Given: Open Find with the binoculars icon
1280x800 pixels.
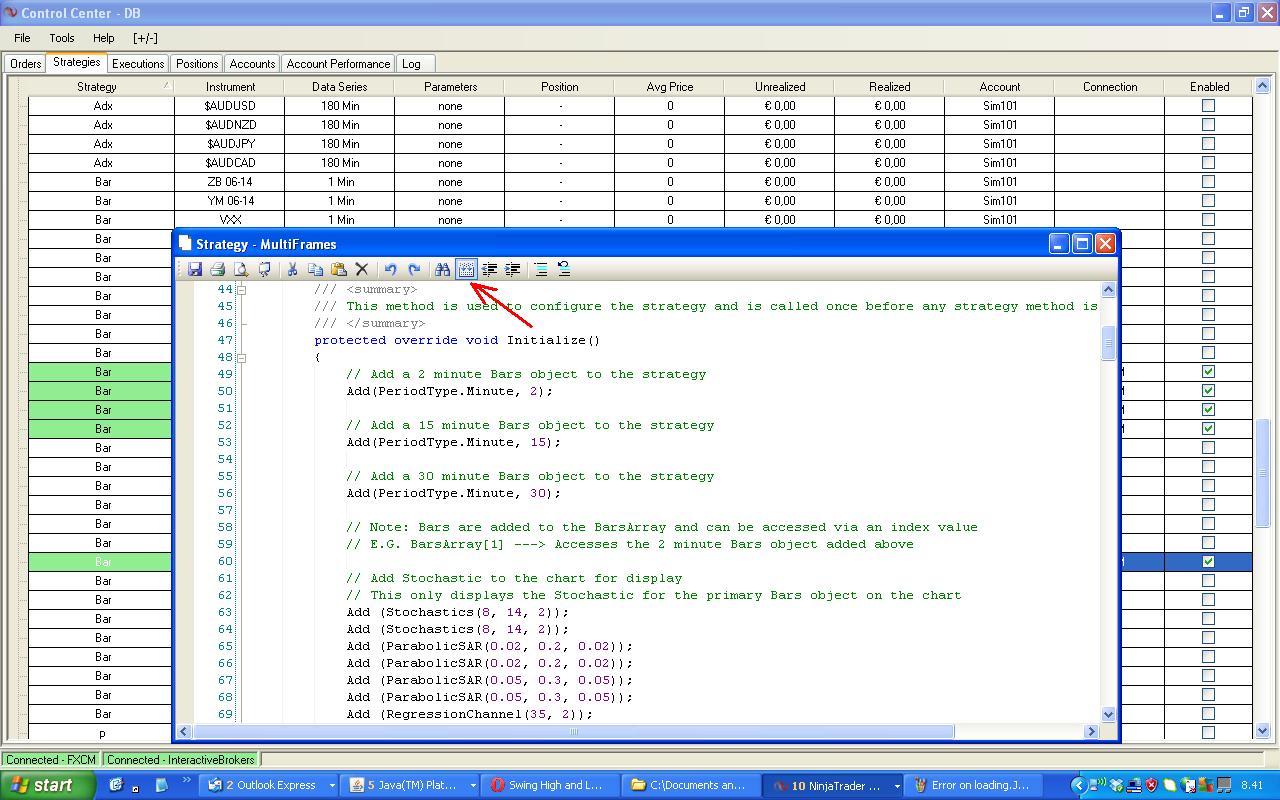Looking at the screenshot, I should [x=442, y=269].
